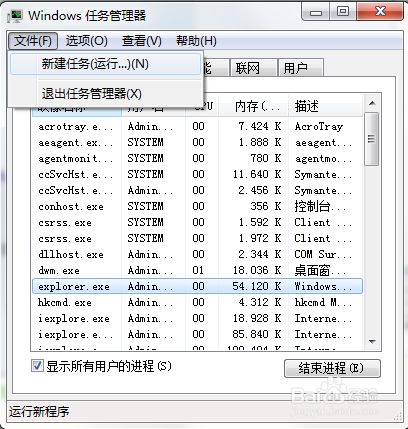Sort by the 内存 column header
Image resolution: width=408 pixels, height=429 pixels.
[x=253, y=106]
